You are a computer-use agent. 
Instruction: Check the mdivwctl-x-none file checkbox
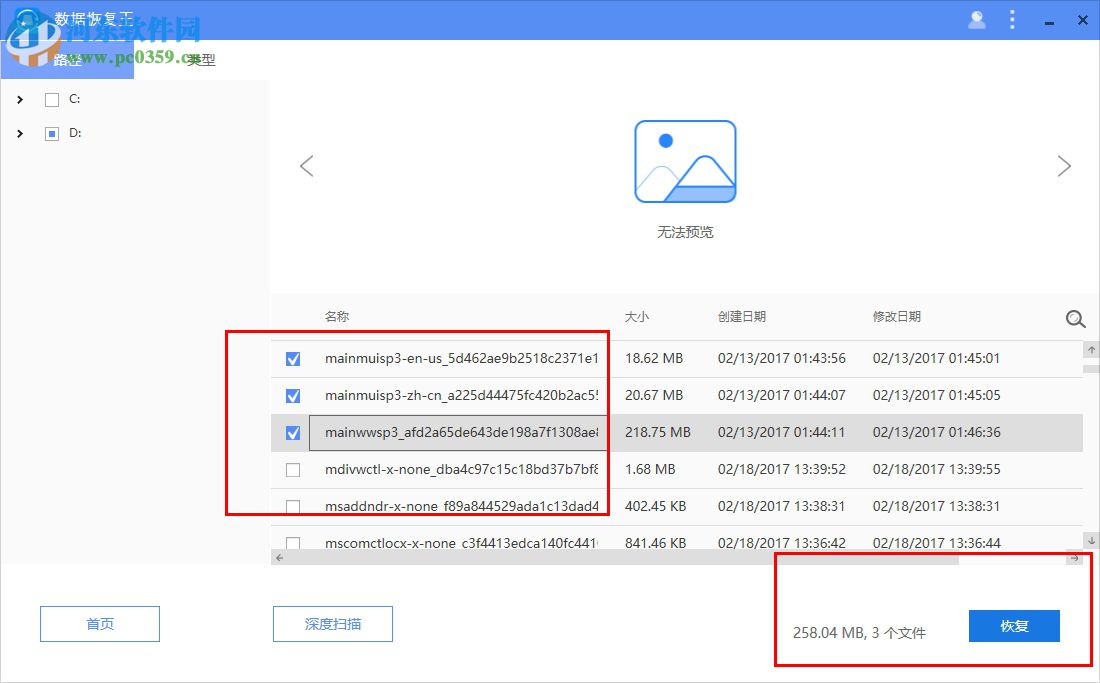pos(292,469)
